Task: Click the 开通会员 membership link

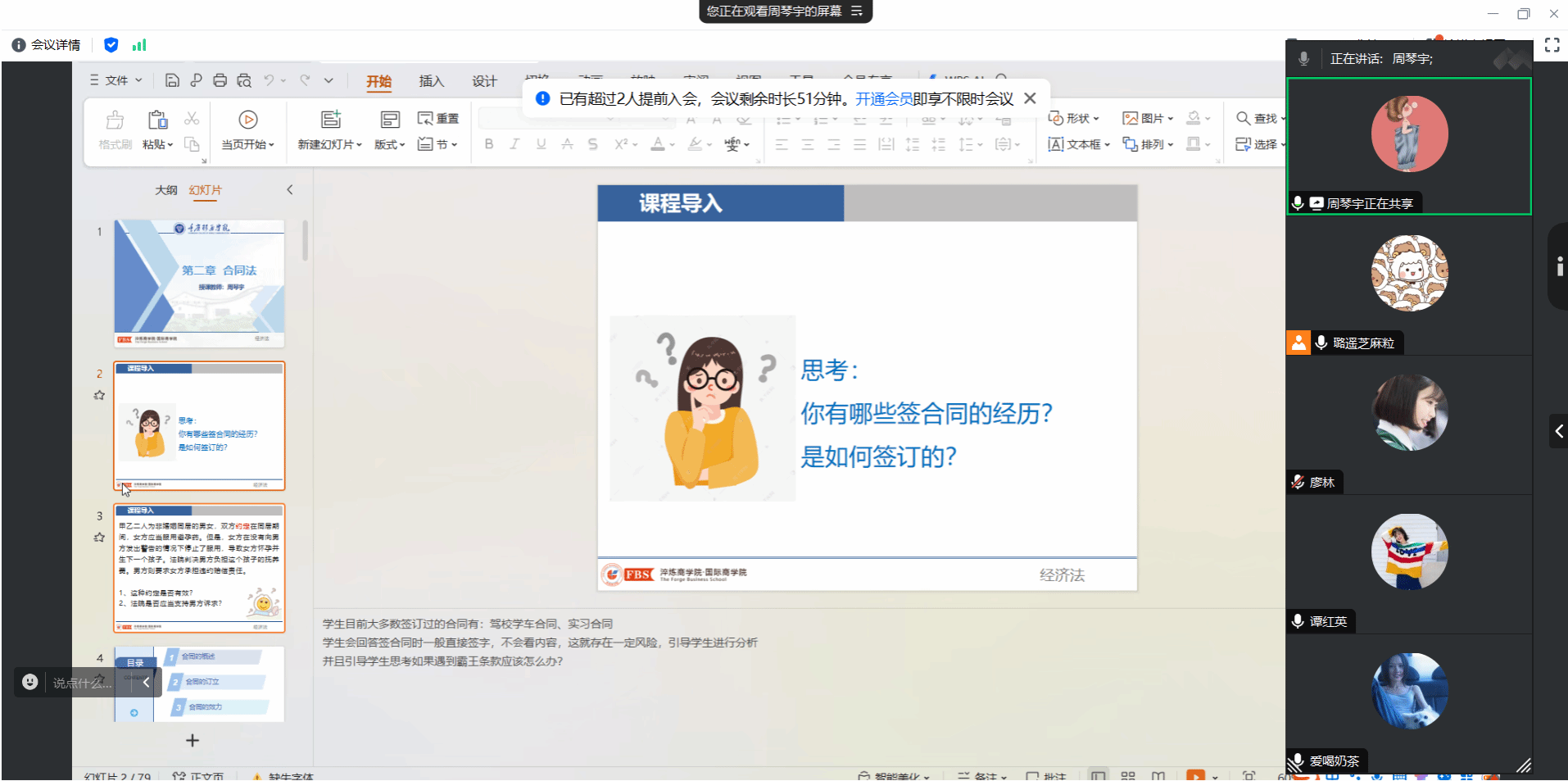Action: point(883,99)
